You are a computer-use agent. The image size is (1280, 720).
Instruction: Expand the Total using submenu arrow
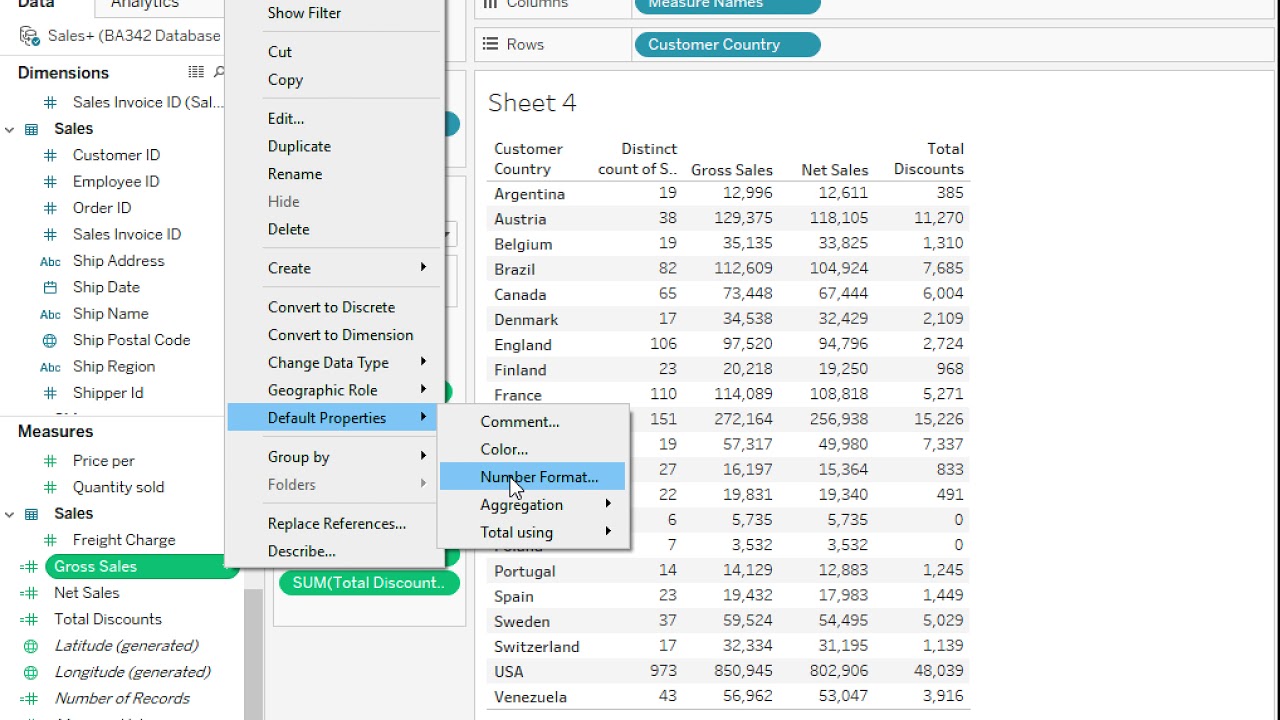pyautogui.click(x=608, y=532)
